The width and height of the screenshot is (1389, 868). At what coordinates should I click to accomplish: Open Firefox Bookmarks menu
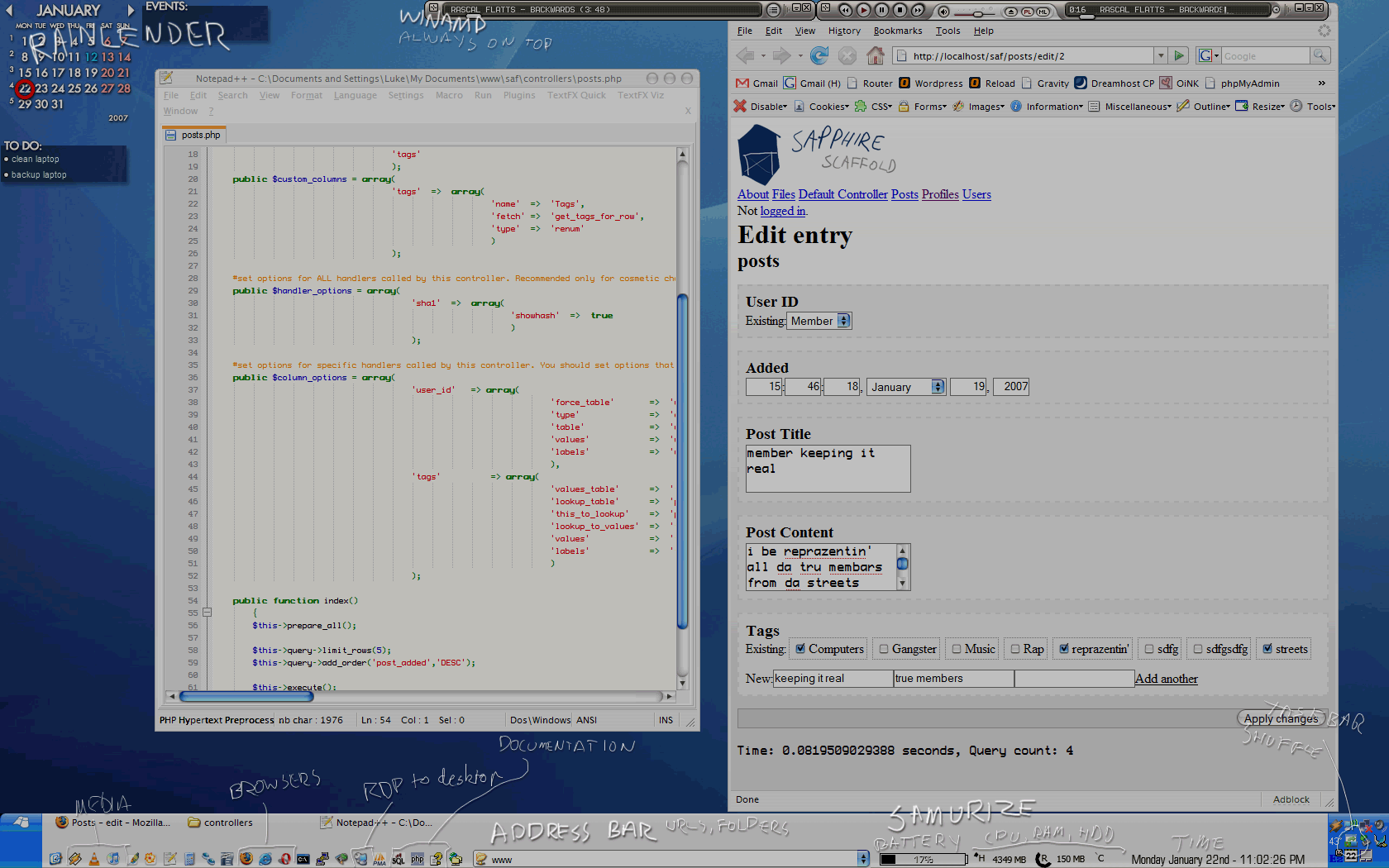(x=898, y=31)
